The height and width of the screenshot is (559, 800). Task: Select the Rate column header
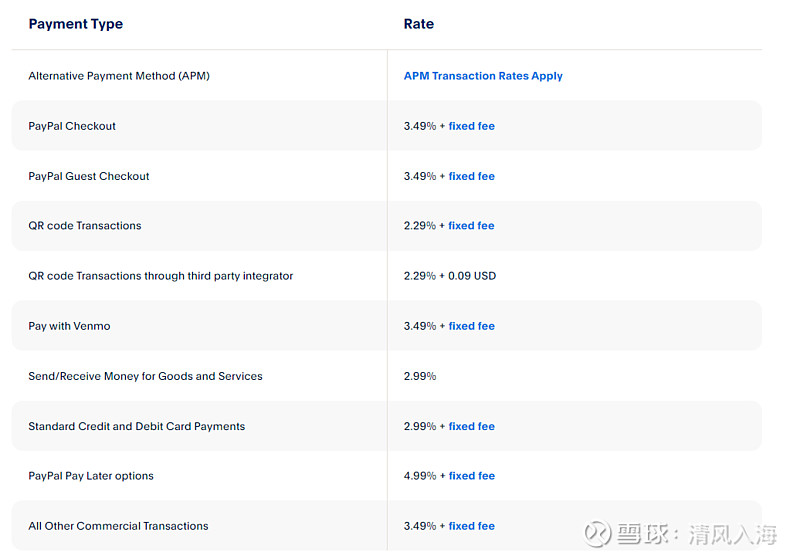tap(418, 24)
